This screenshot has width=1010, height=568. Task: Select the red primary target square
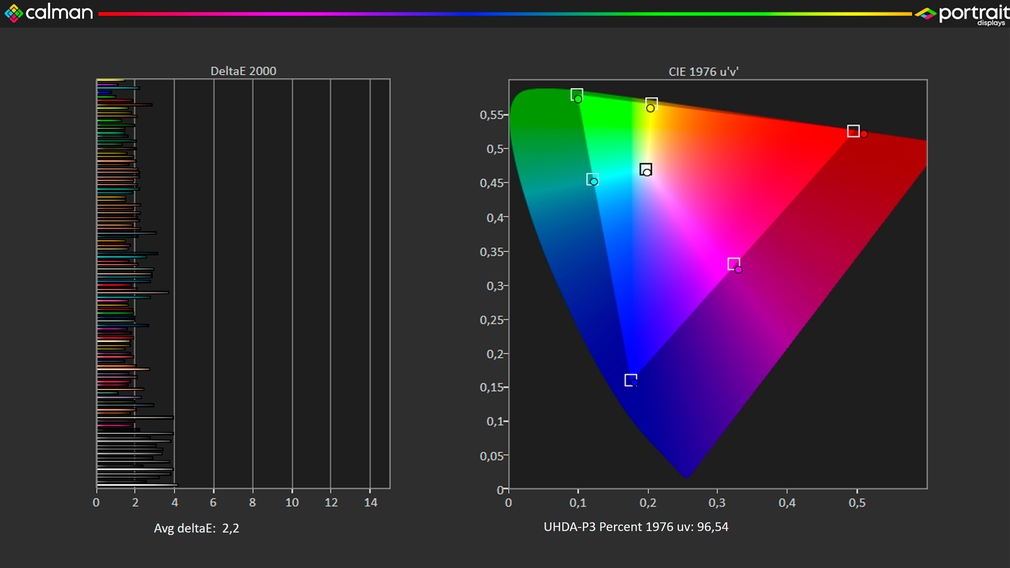coord(853,131)
